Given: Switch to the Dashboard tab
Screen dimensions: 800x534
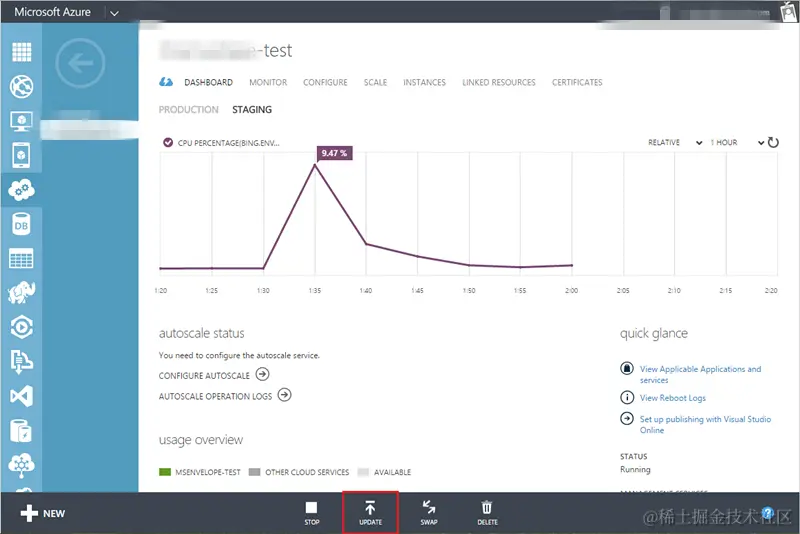Looking at the screenshot, I should (x=208, y=82).
